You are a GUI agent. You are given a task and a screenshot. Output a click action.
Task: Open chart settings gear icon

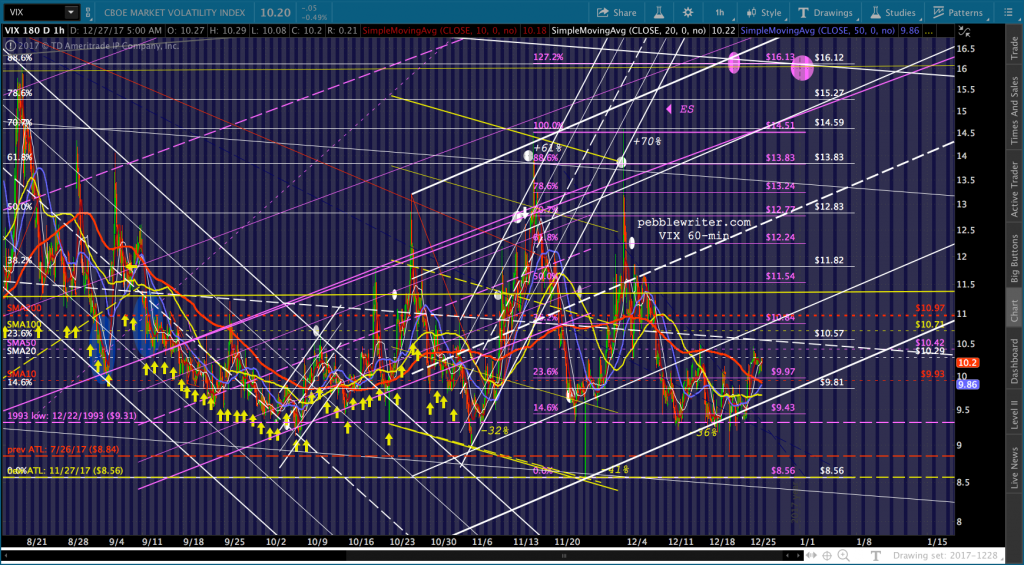(x=688, y=12)
